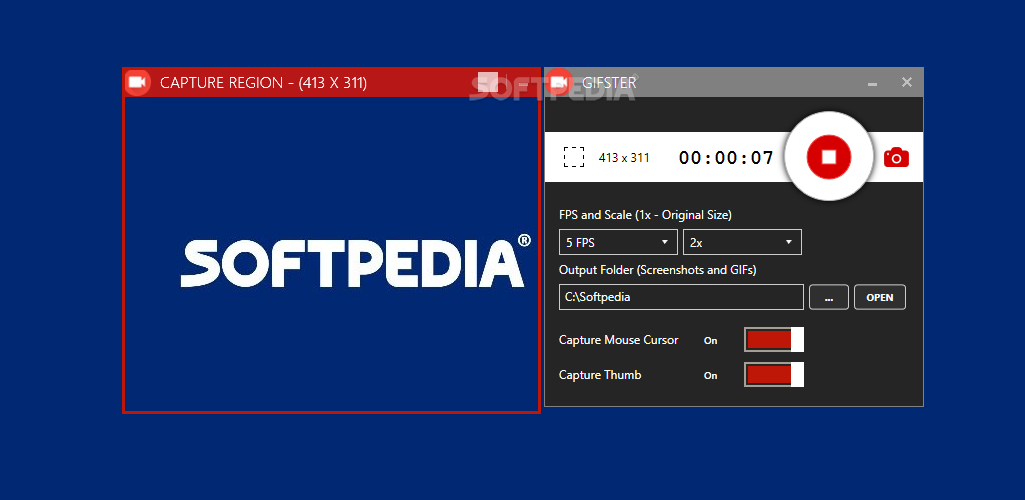Click the white square button in Capture Region title
This screenshot has height=500, width=1025.
click(488, 82)
